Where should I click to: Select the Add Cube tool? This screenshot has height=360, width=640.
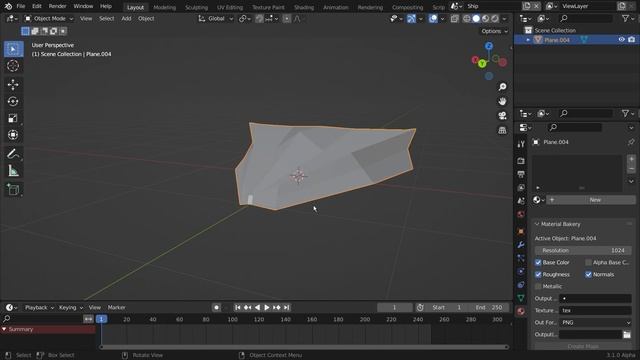click(x=13, y=190)
